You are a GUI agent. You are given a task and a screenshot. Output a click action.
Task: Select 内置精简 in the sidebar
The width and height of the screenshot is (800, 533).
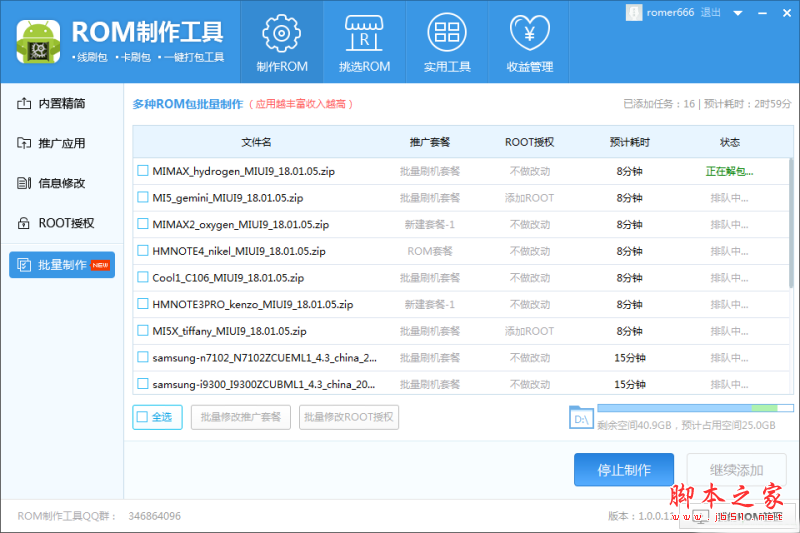62,104
